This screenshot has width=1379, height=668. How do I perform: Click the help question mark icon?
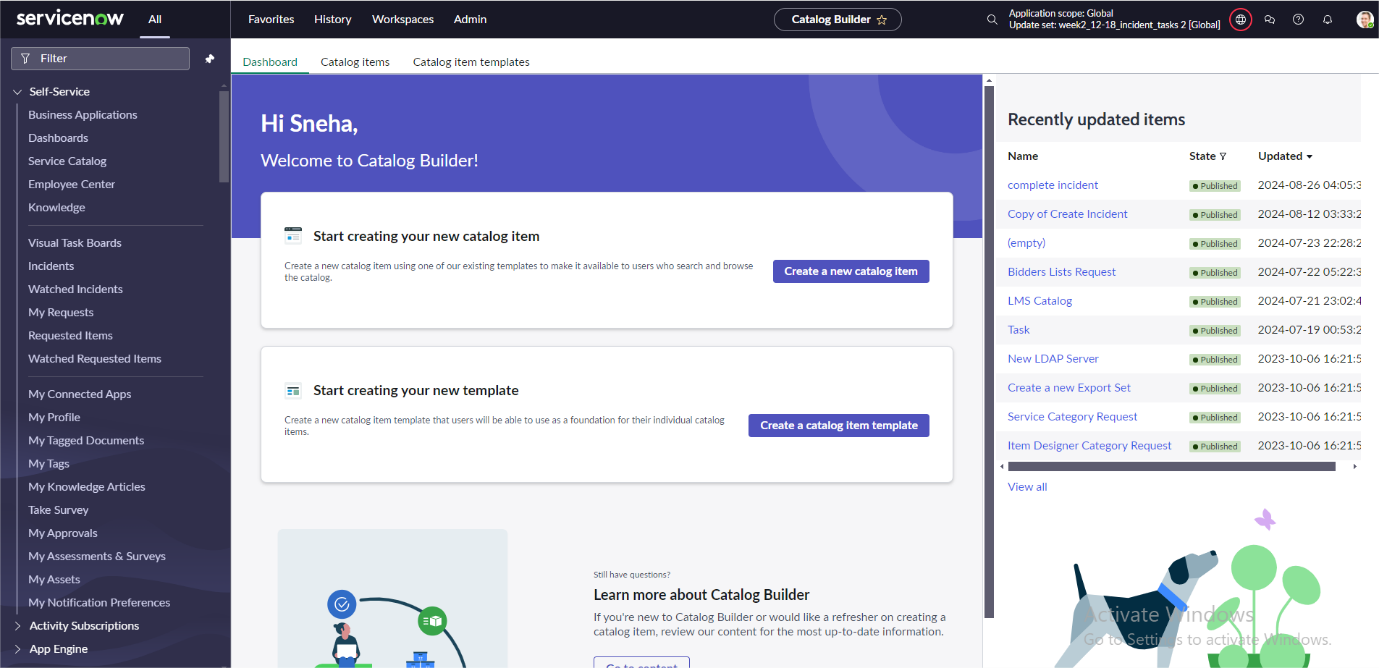pyautogui.click(x=1298, y=19)
